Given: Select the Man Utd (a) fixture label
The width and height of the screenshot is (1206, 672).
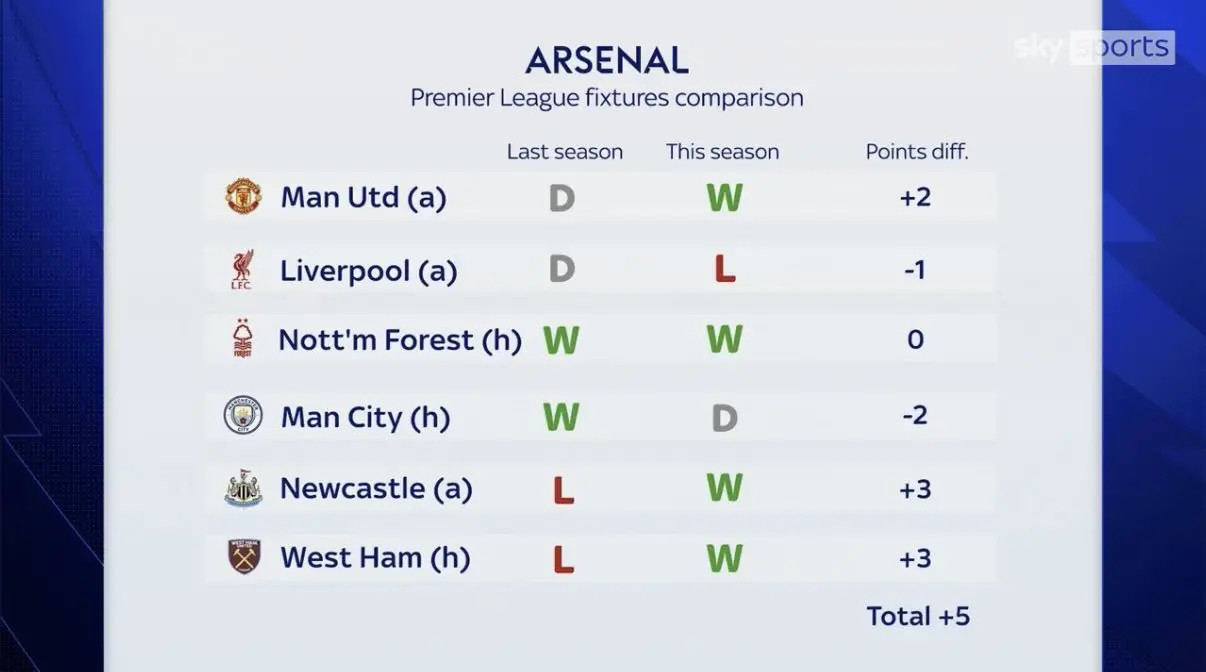Looking at the screenshot, I should click(363, 197).
